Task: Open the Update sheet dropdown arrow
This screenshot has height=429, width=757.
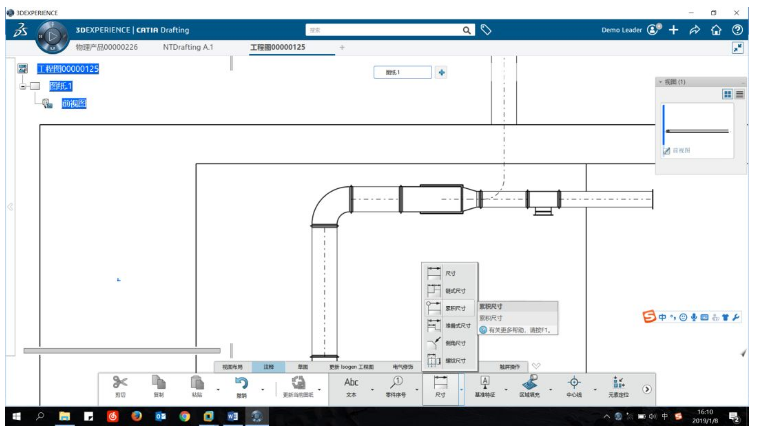Action: pos(319,389)
